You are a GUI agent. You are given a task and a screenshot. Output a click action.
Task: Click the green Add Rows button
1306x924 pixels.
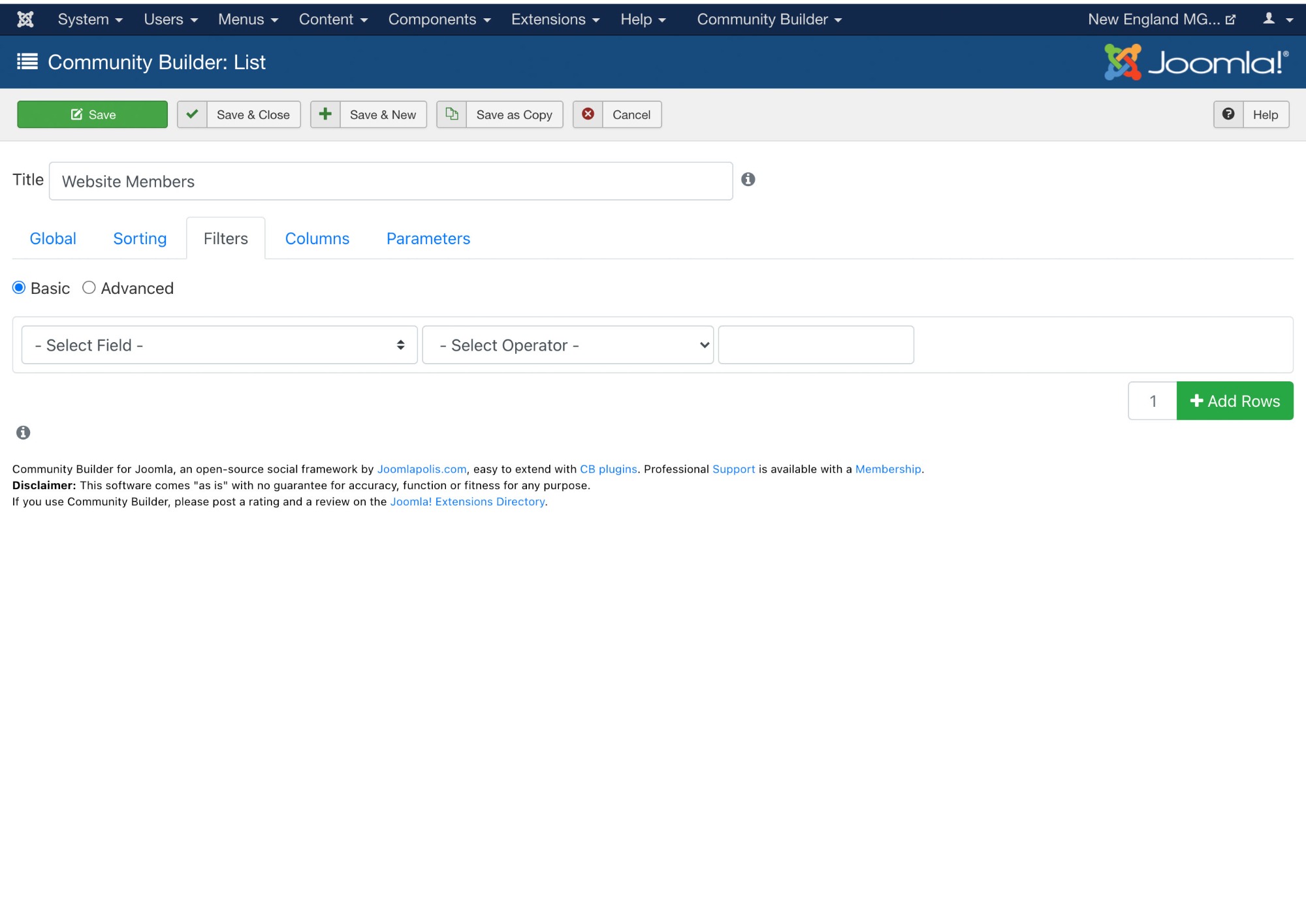[x=1235, y=401]
